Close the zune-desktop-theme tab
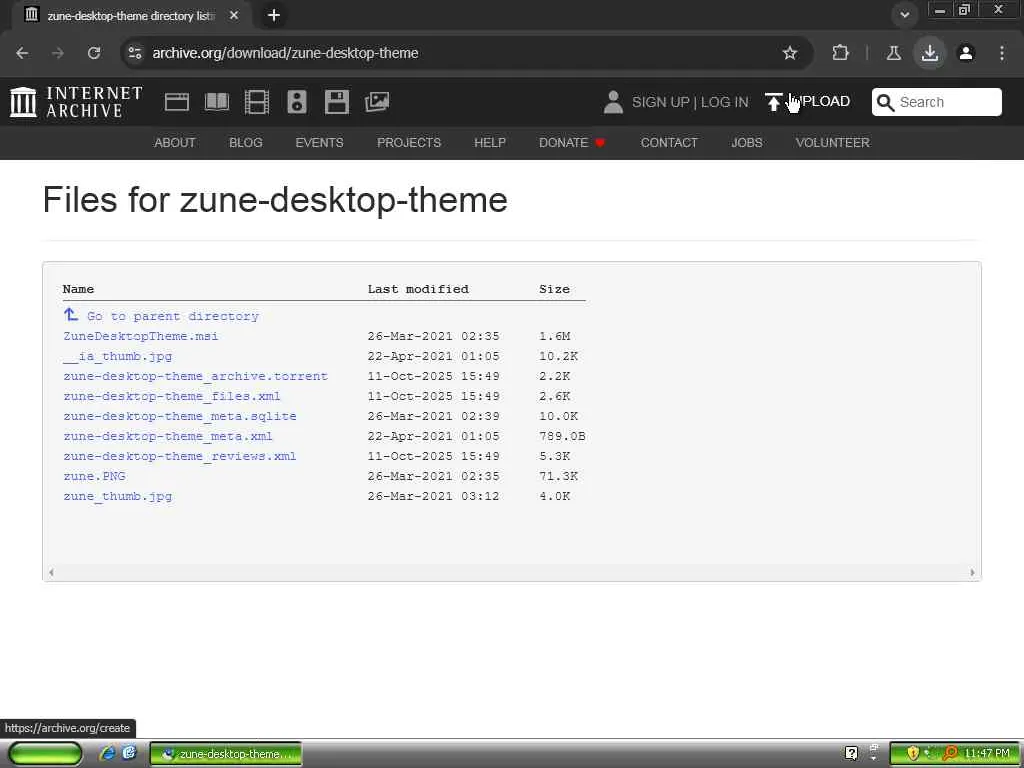The image size is (1024, 768). [x=234, y=15]
